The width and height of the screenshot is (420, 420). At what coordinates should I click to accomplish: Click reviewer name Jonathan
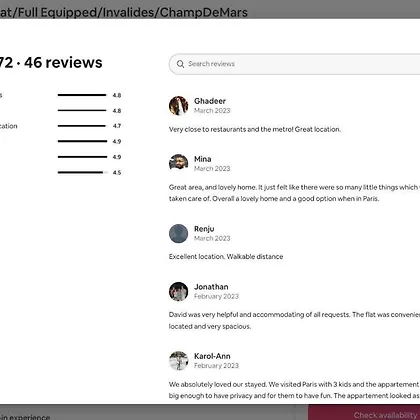click(x=211, y=287)
